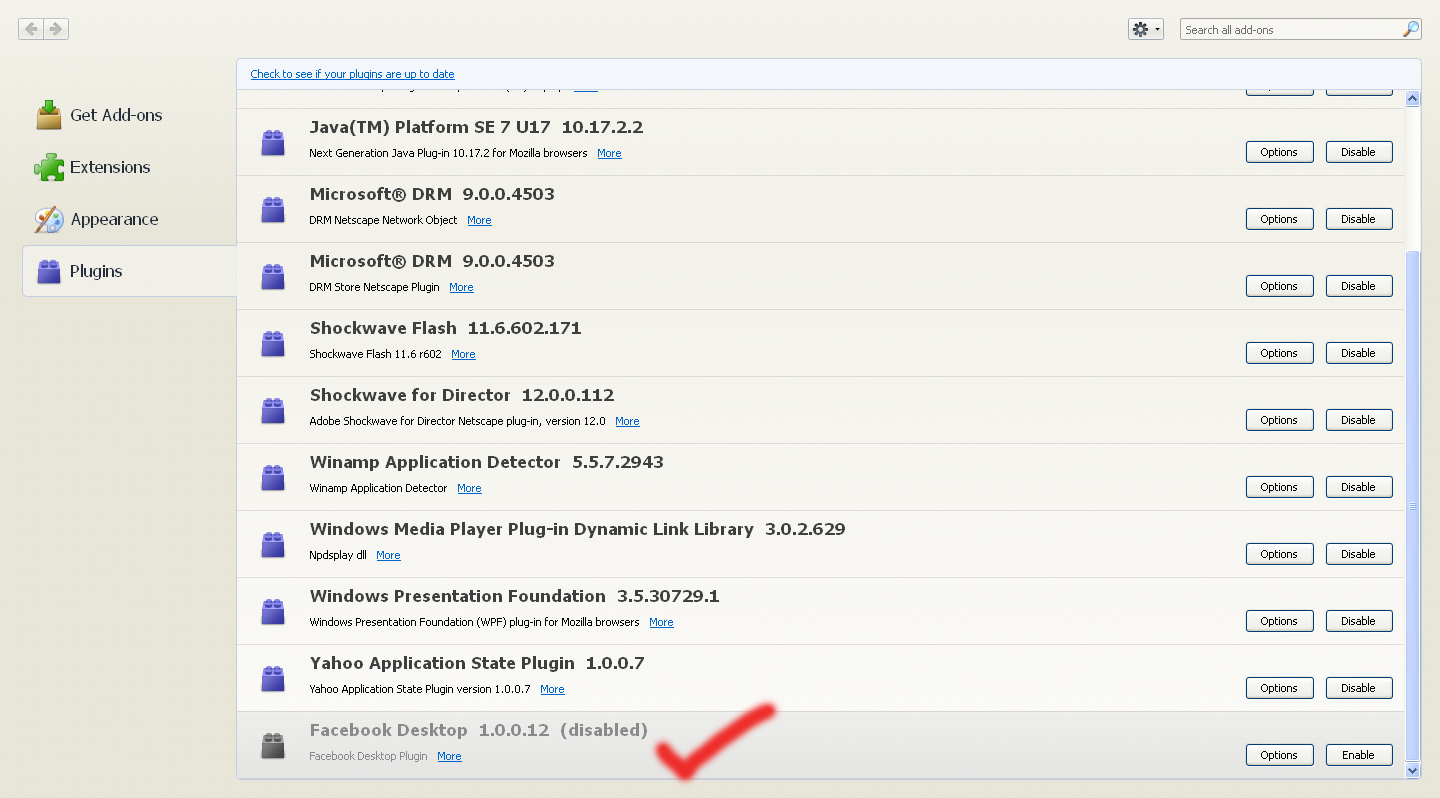This screenshot has width=1440, height=798.
Task: Open the Get Add-ons tab
Action: (115, 115)
